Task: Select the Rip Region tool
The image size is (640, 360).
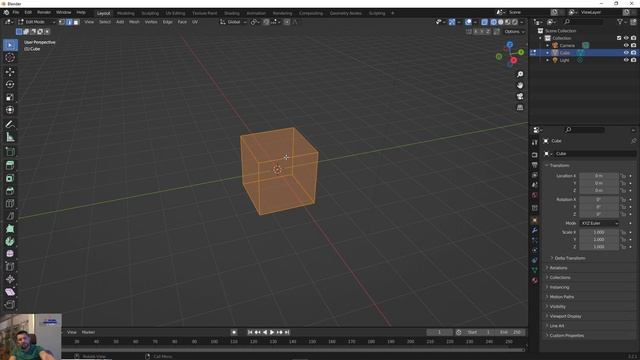Action: [x=10, y=304]
